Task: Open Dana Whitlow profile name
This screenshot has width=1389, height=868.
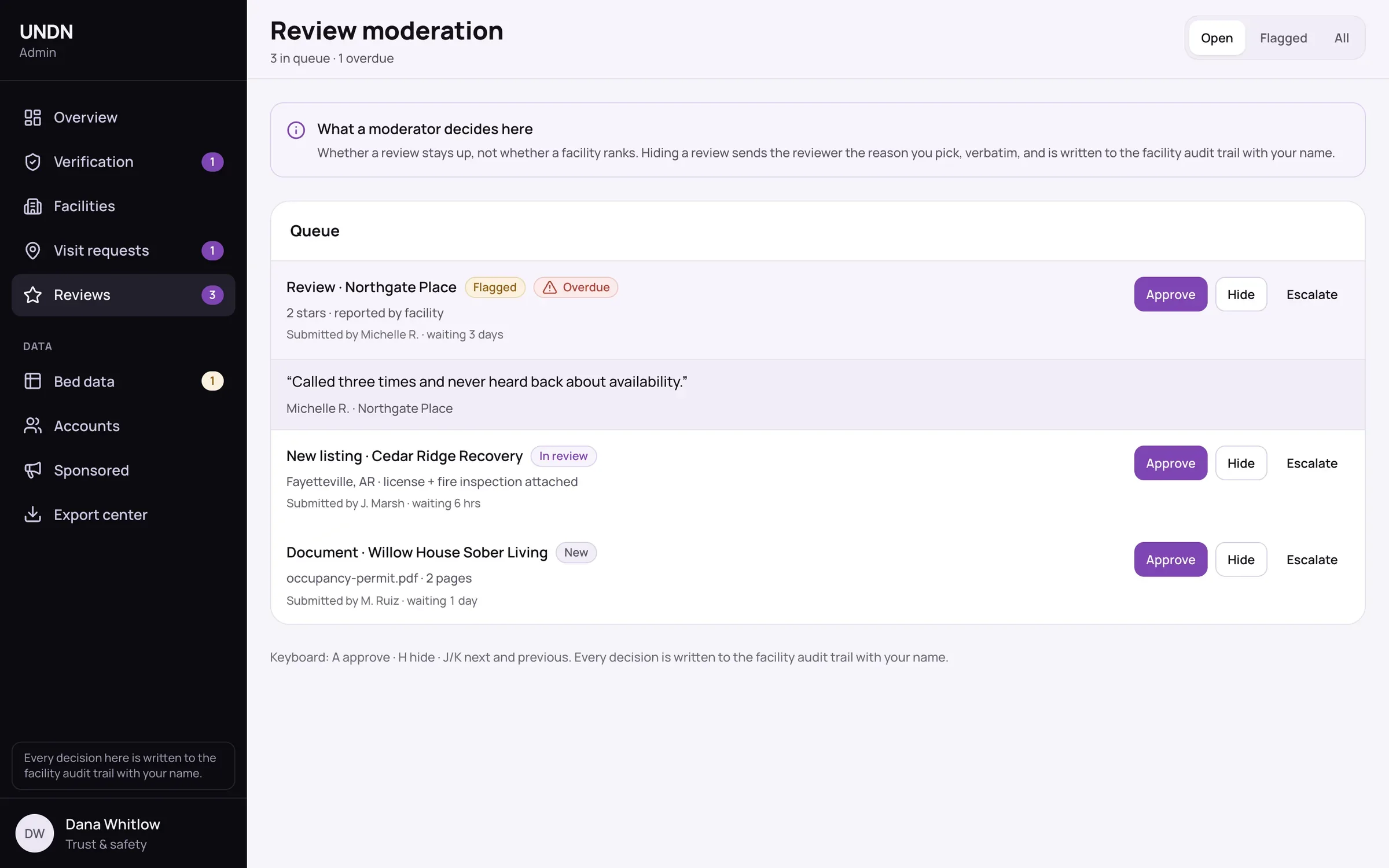Action: 113,824
